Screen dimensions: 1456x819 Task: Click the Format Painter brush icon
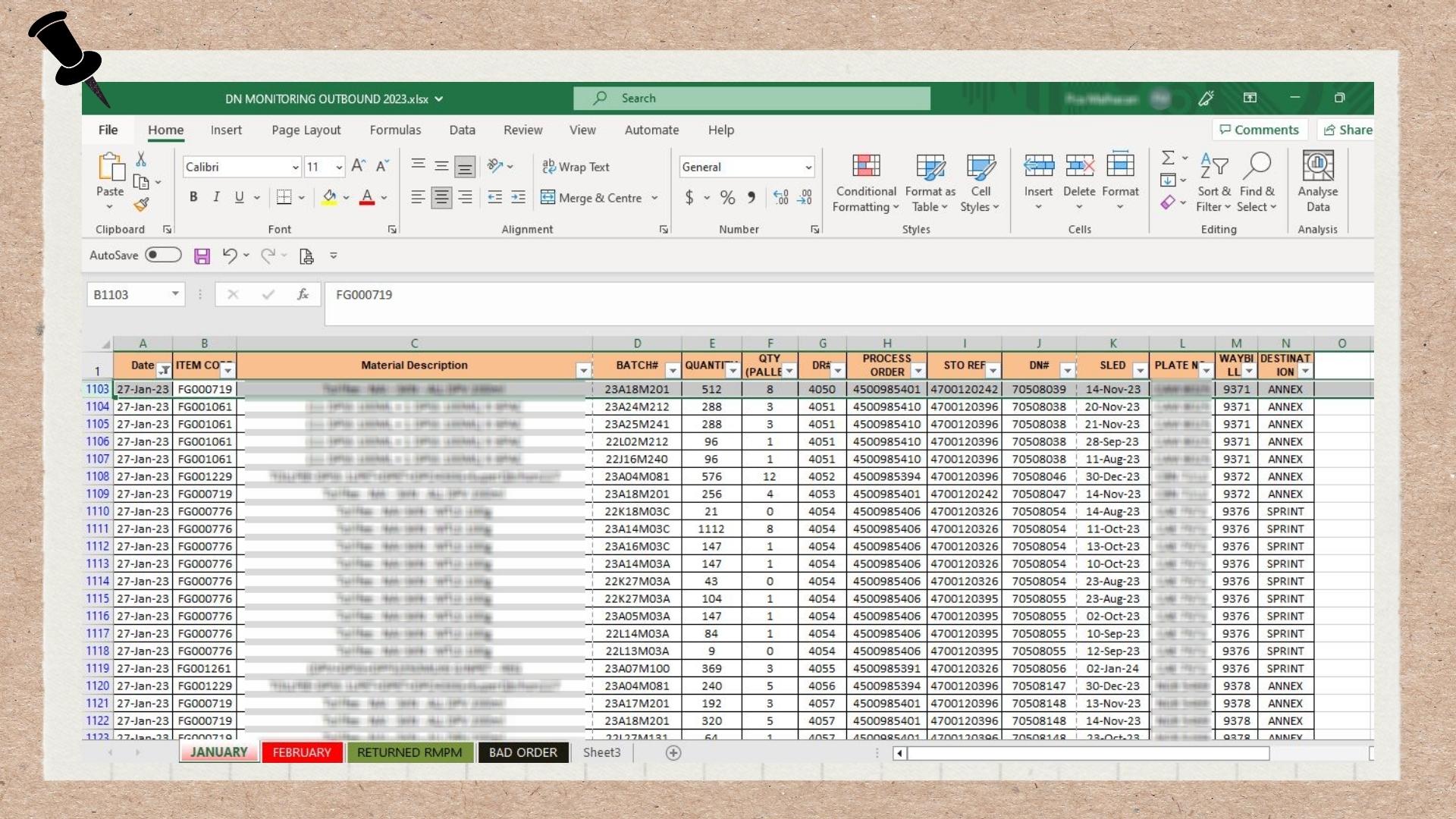(x=141, y=205)
